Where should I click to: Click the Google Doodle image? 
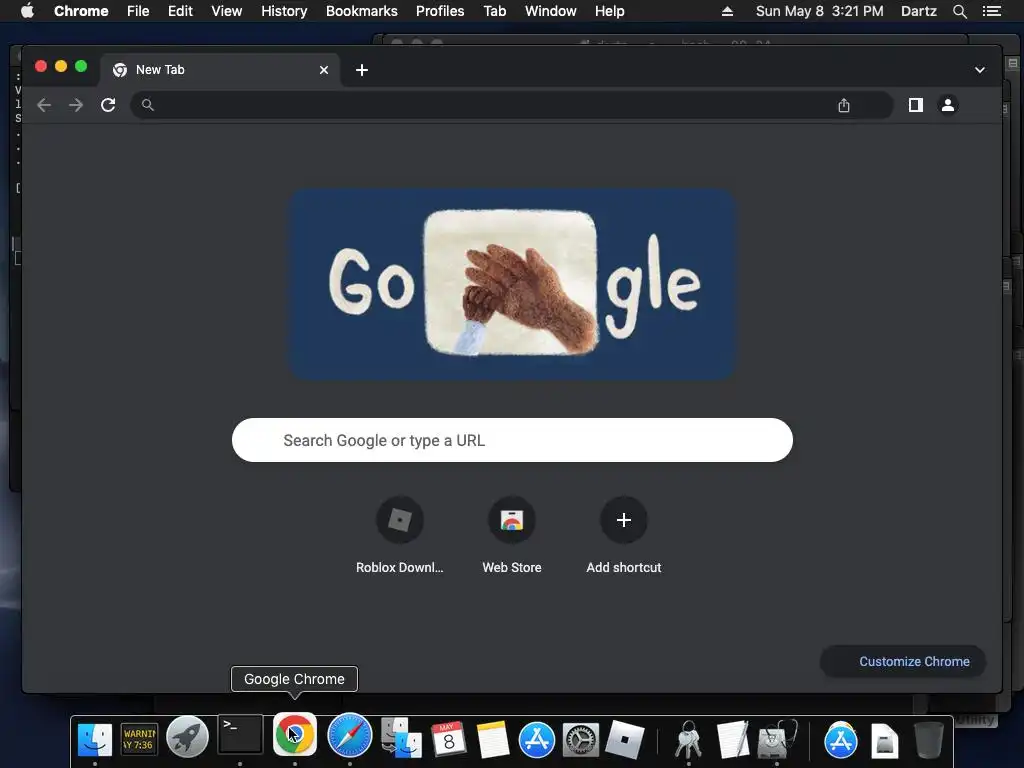(513, 283)
